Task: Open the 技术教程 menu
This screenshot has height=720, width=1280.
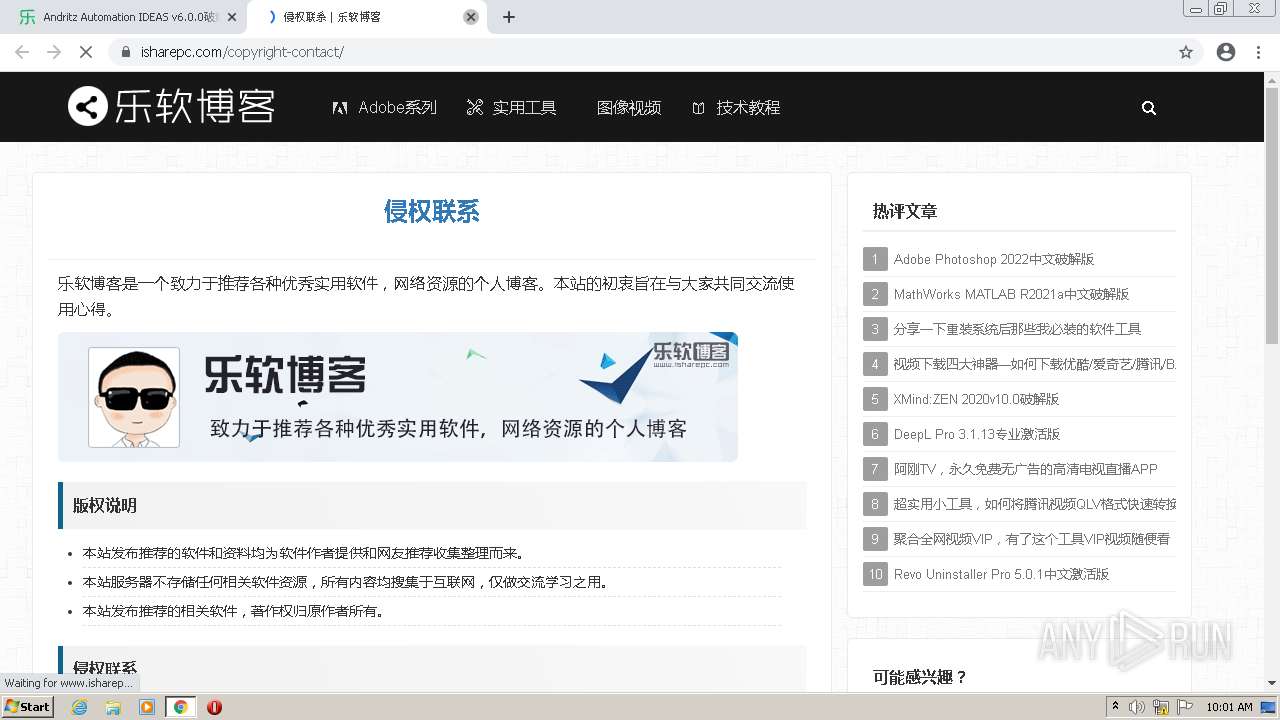Action: [x=736, y=107]
